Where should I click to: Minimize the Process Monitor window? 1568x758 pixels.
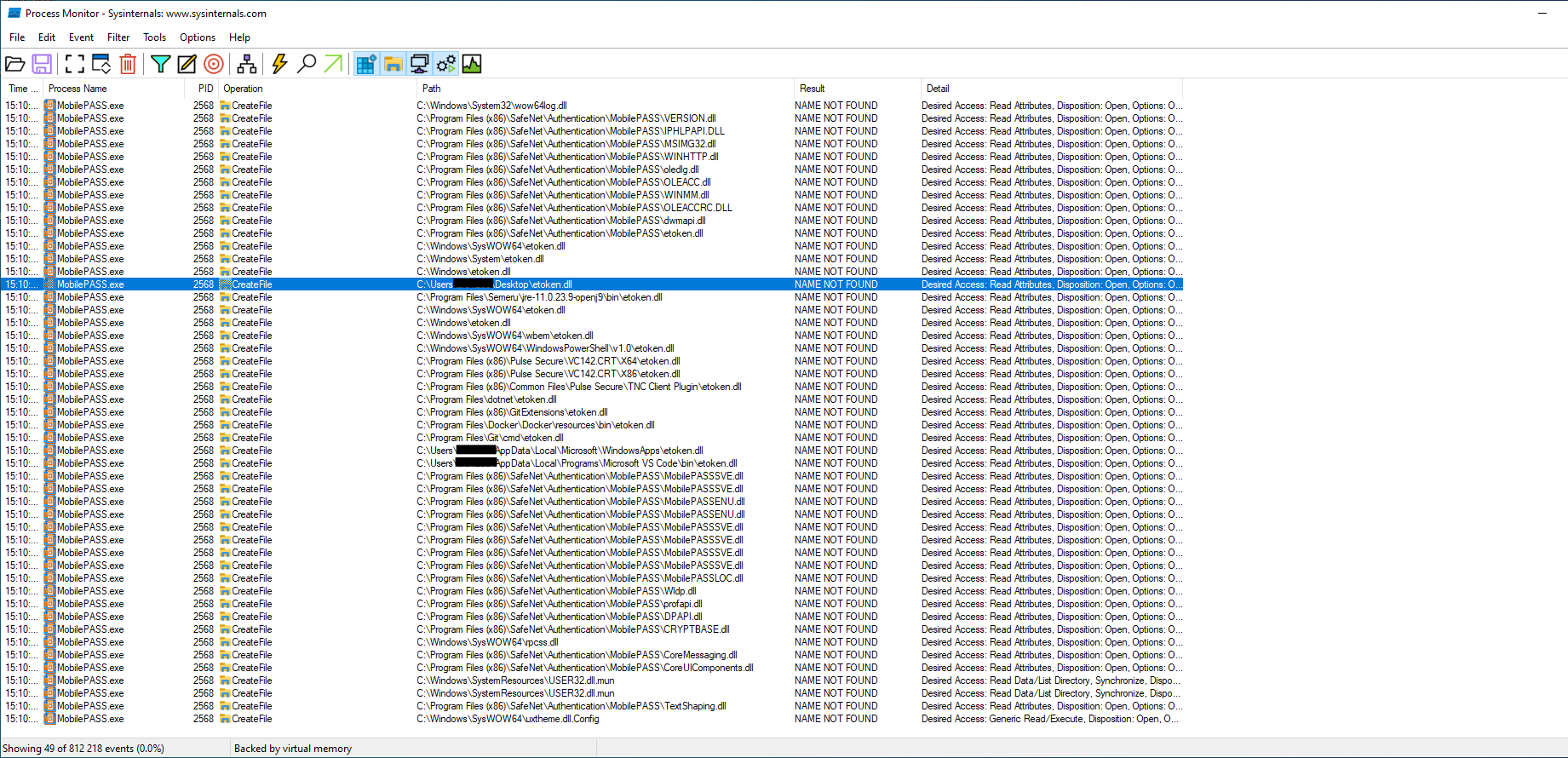coord(1542,13)
